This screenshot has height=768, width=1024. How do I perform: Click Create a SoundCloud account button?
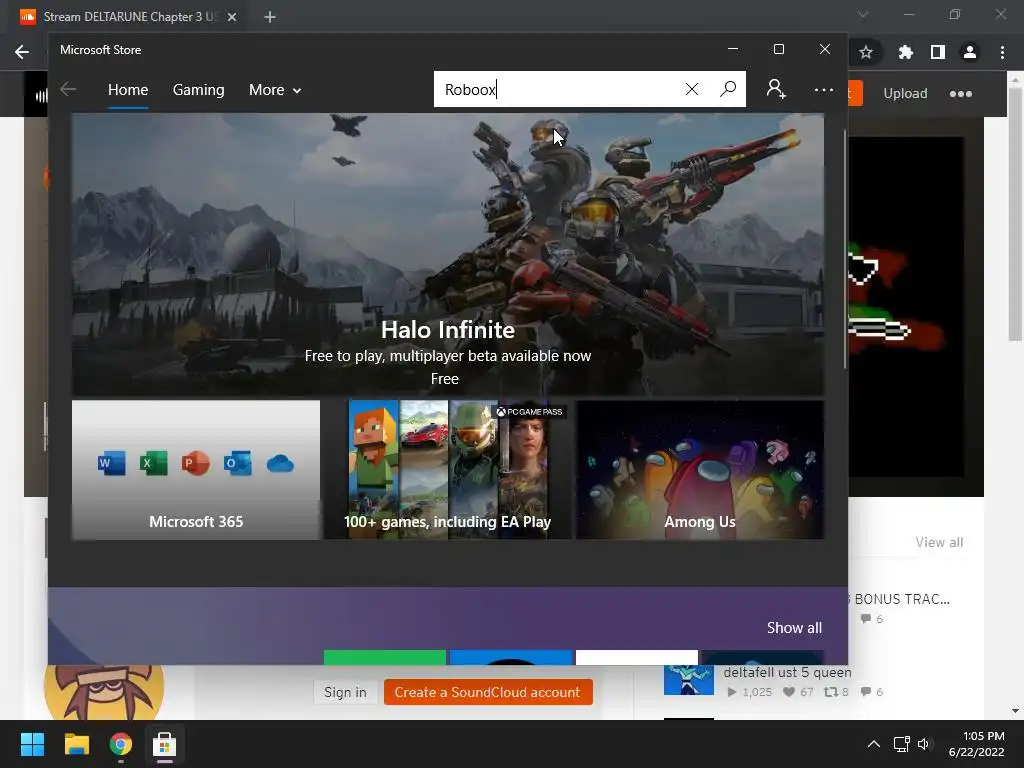coord(488,692)
